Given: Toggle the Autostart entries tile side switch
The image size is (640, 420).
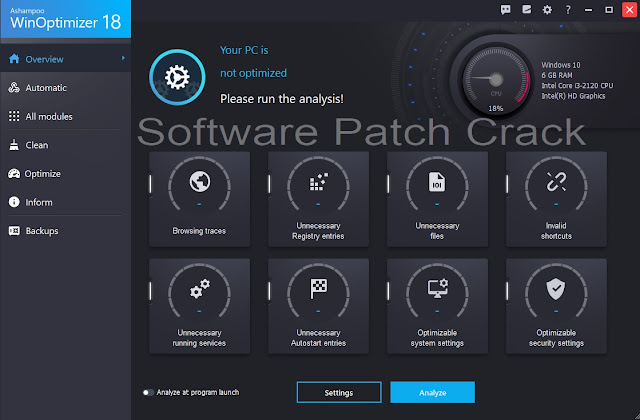Looking at the screenshot, I should [x=269, y=291].
